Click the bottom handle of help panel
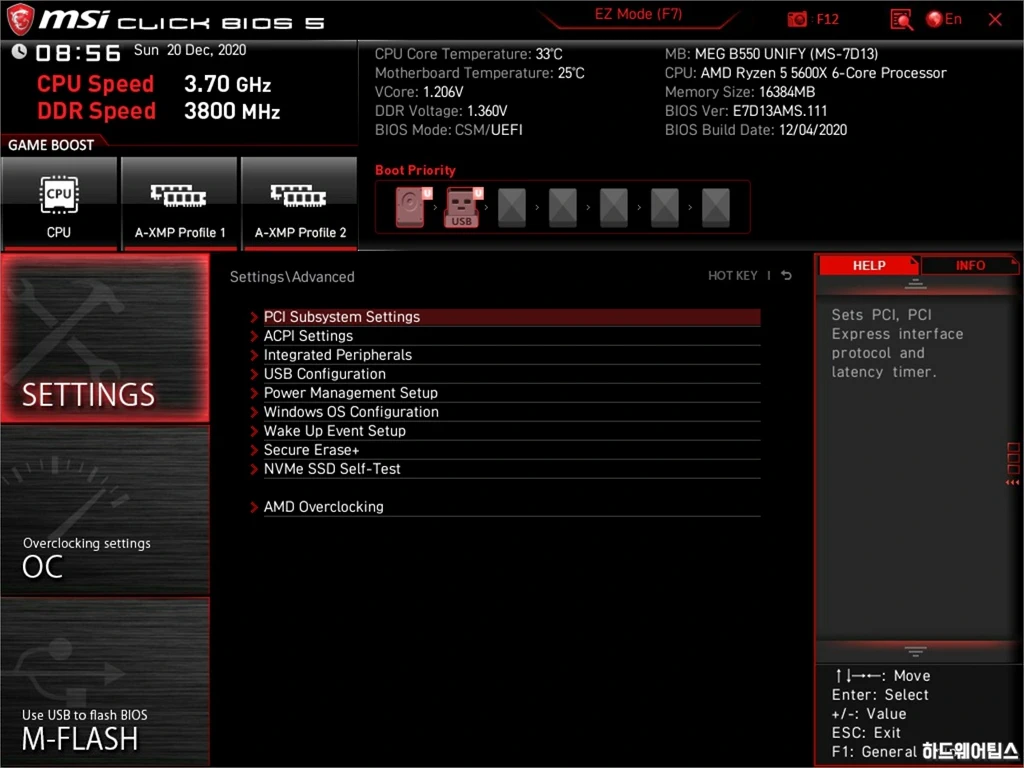 click(915, 651)
